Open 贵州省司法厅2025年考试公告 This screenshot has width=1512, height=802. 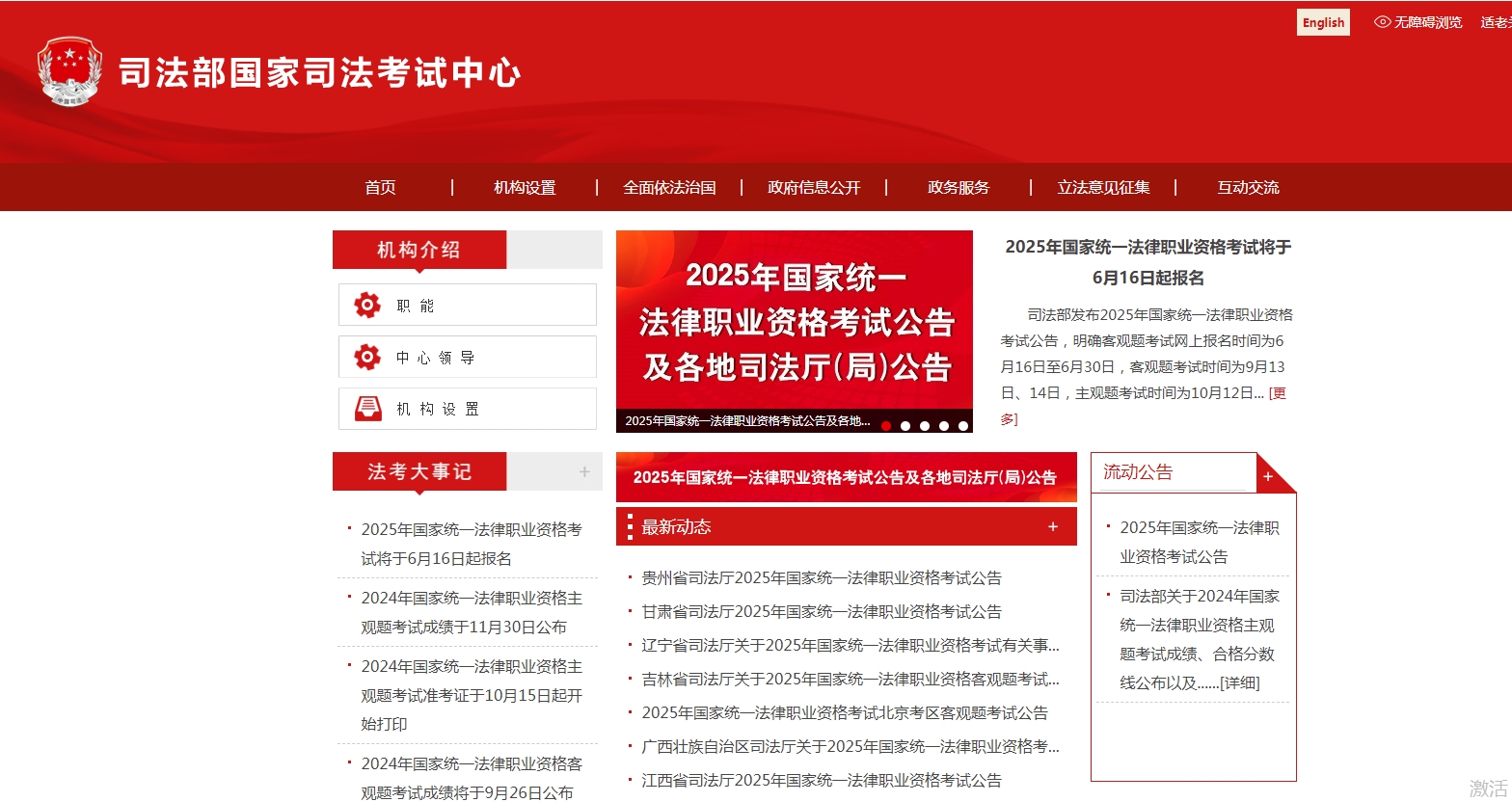click(822, 577)
